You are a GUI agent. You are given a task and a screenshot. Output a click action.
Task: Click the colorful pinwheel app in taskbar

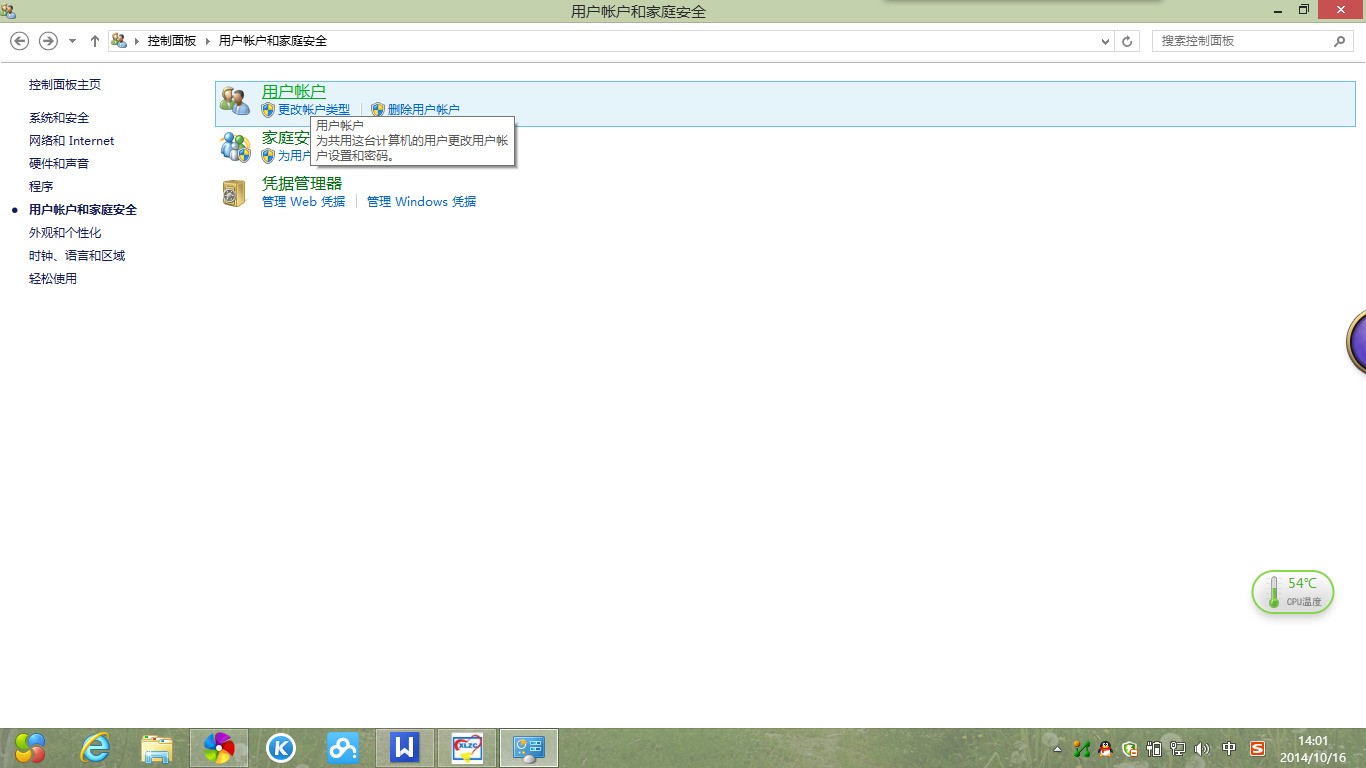(x=219, y=747)
